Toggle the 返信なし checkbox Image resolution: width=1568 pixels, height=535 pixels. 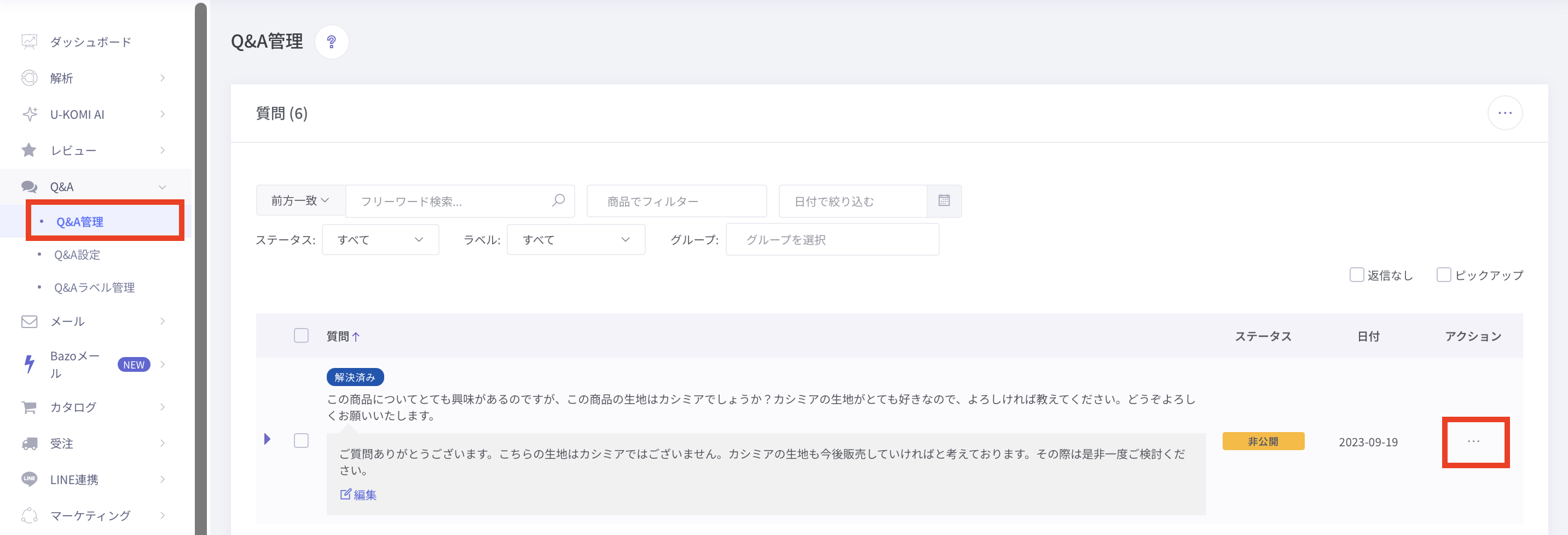(x=1356, y=275)
